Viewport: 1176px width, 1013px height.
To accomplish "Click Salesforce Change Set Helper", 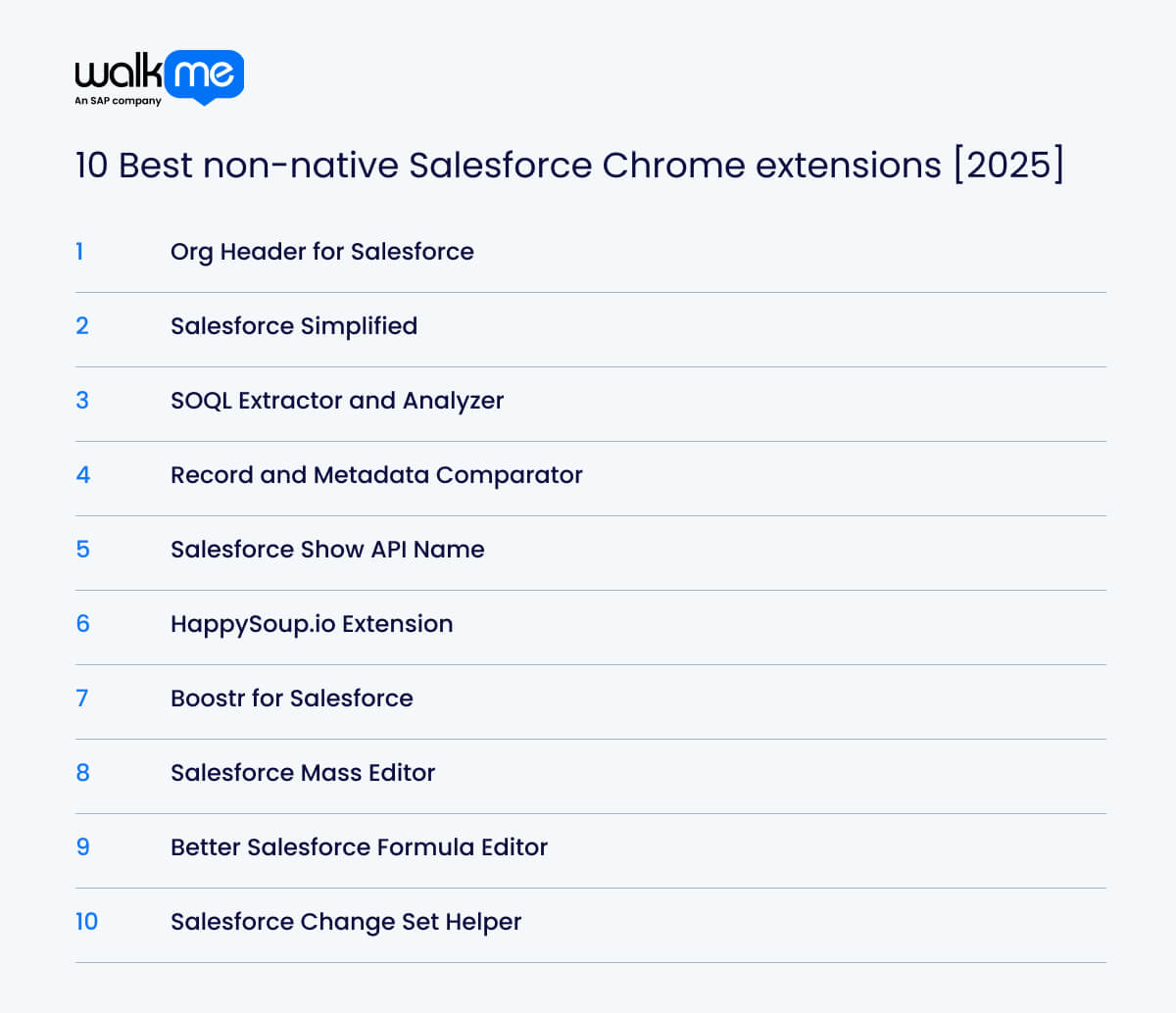I will pos(346,922).
